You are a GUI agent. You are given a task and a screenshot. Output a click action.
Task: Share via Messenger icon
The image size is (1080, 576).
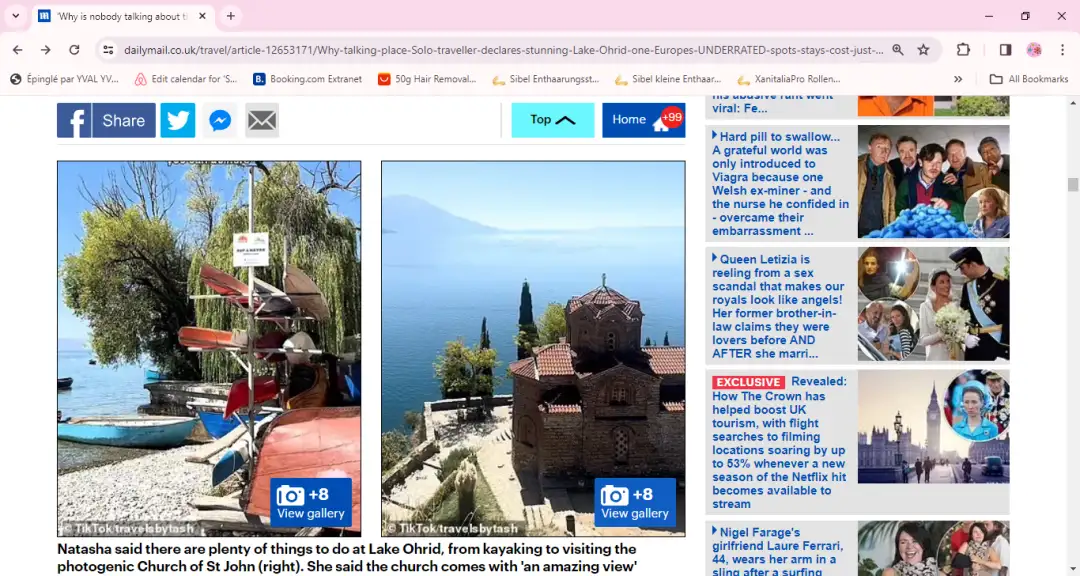point(220,121)
